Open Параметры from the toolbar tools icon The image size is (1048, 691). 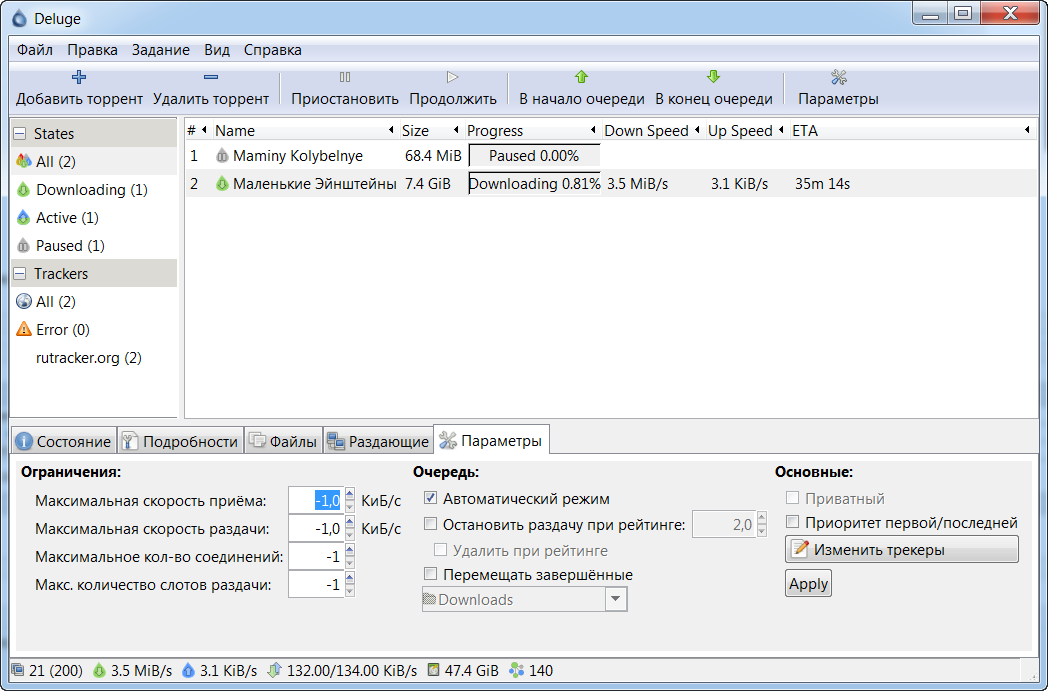838,77
